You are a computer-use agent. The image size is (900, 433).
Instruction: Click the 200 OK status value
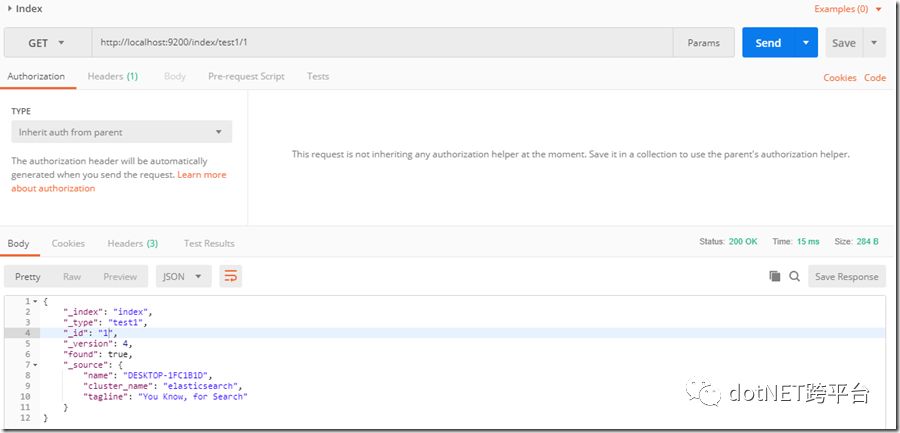coord(743,242)
